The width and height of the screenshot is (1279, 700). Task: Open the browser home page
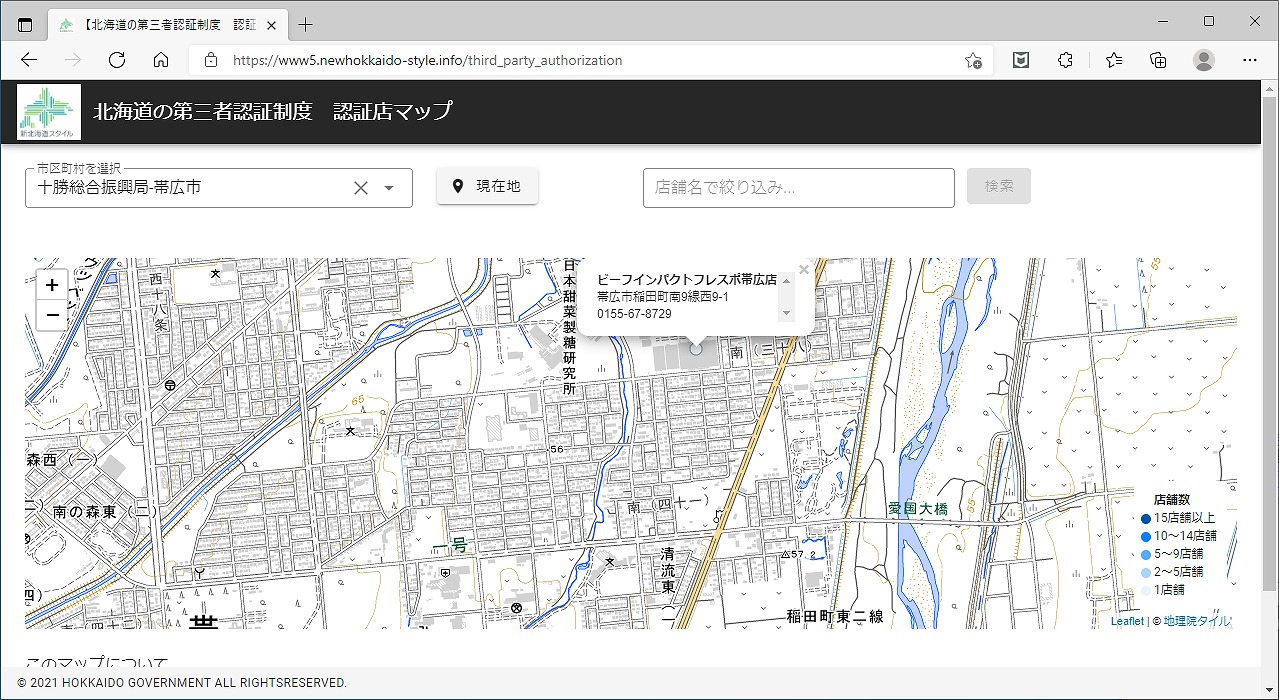[161, 60]
